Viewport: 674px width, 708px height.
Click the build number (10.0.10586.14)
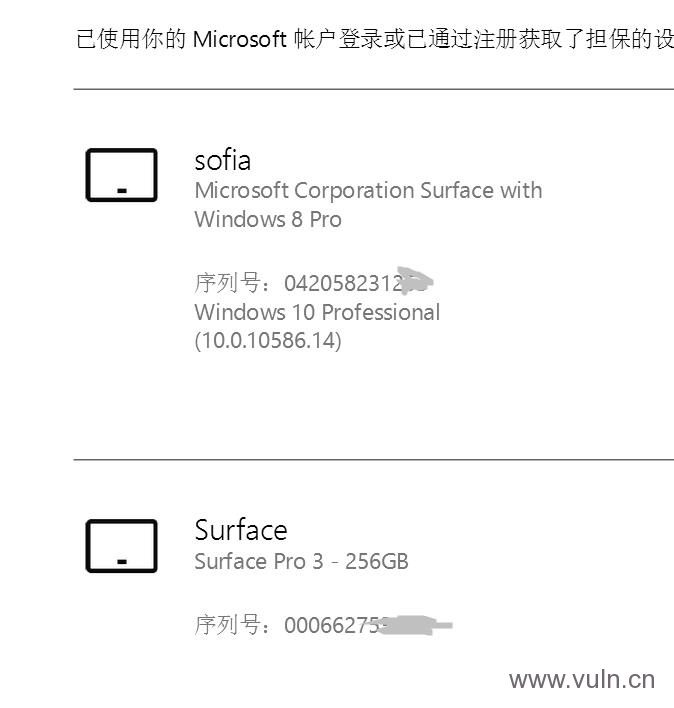[x=268, y=340]
